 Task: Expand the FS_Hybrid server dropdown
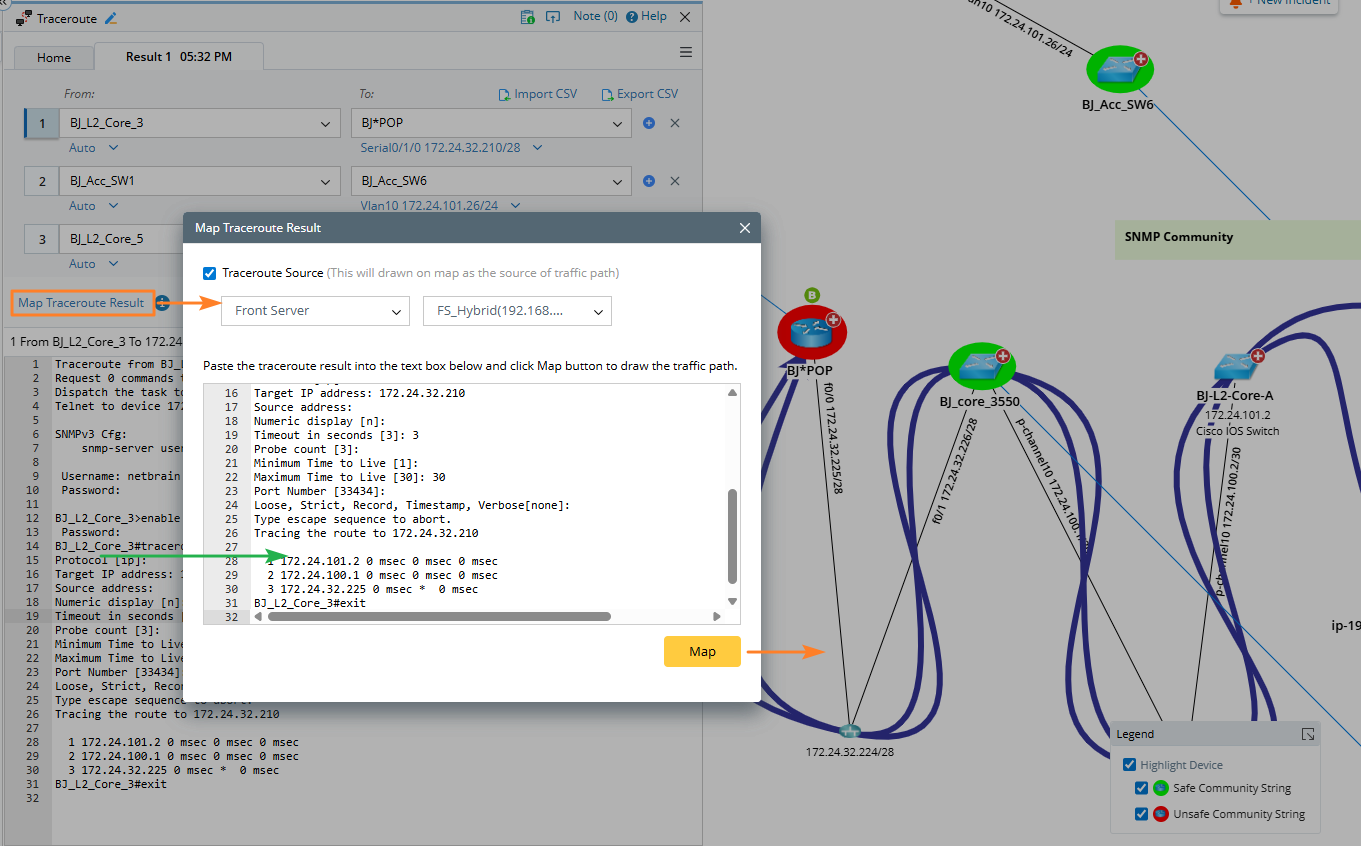tap(517, 311)
